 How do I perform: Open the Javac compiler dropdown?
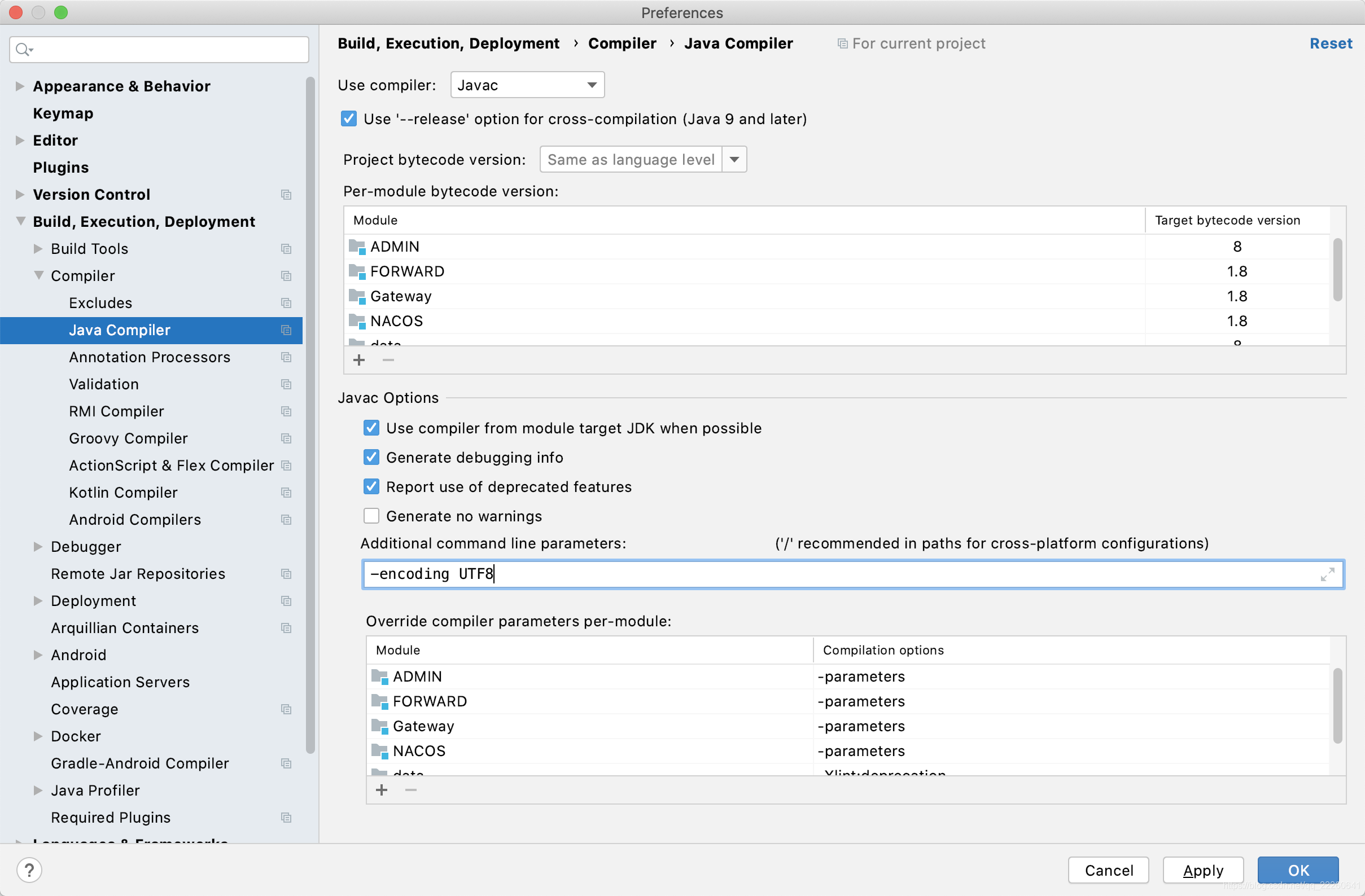pos(591,85)
